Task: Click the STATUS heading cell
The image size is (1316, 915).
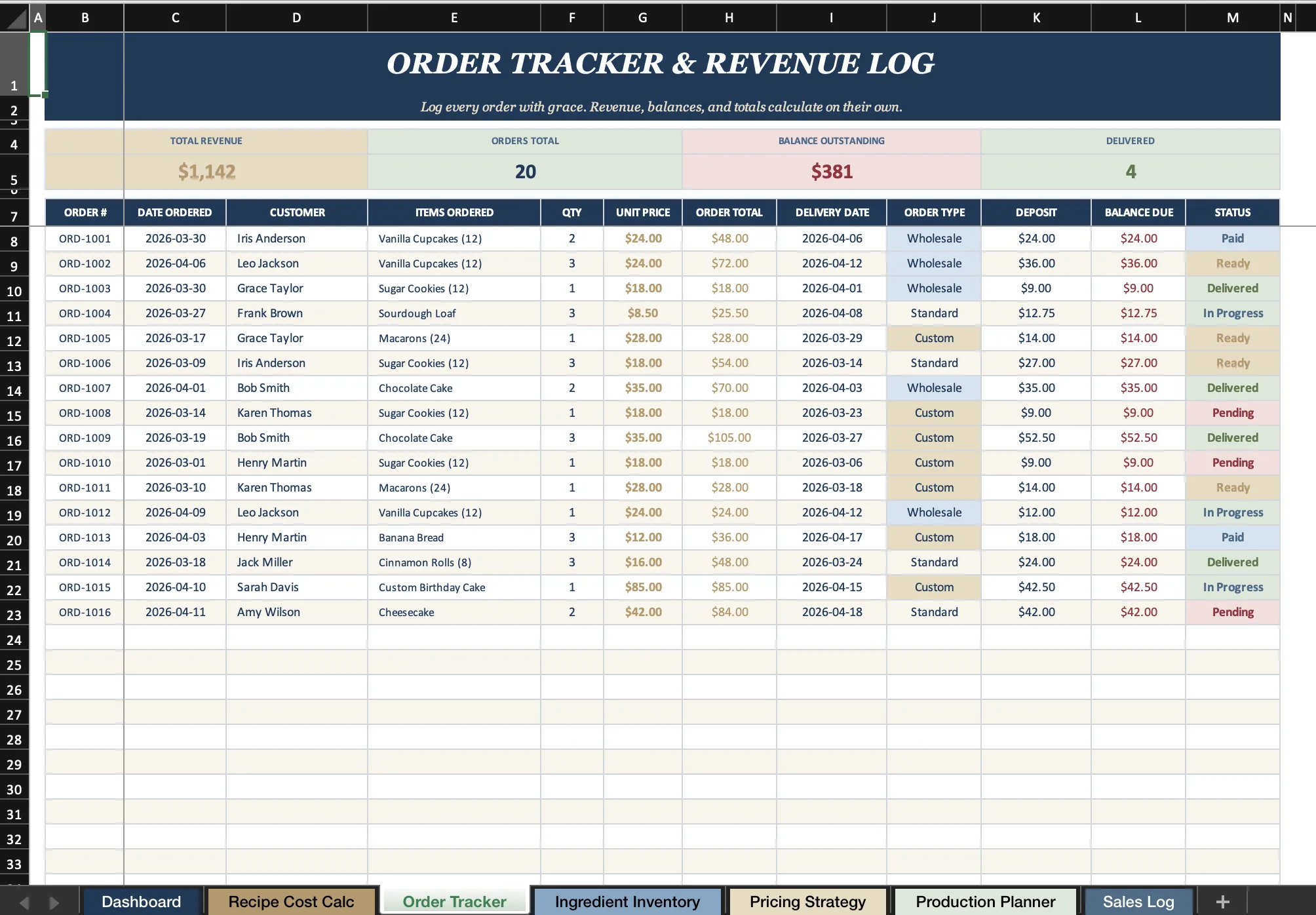Action: coord(1233,212)
